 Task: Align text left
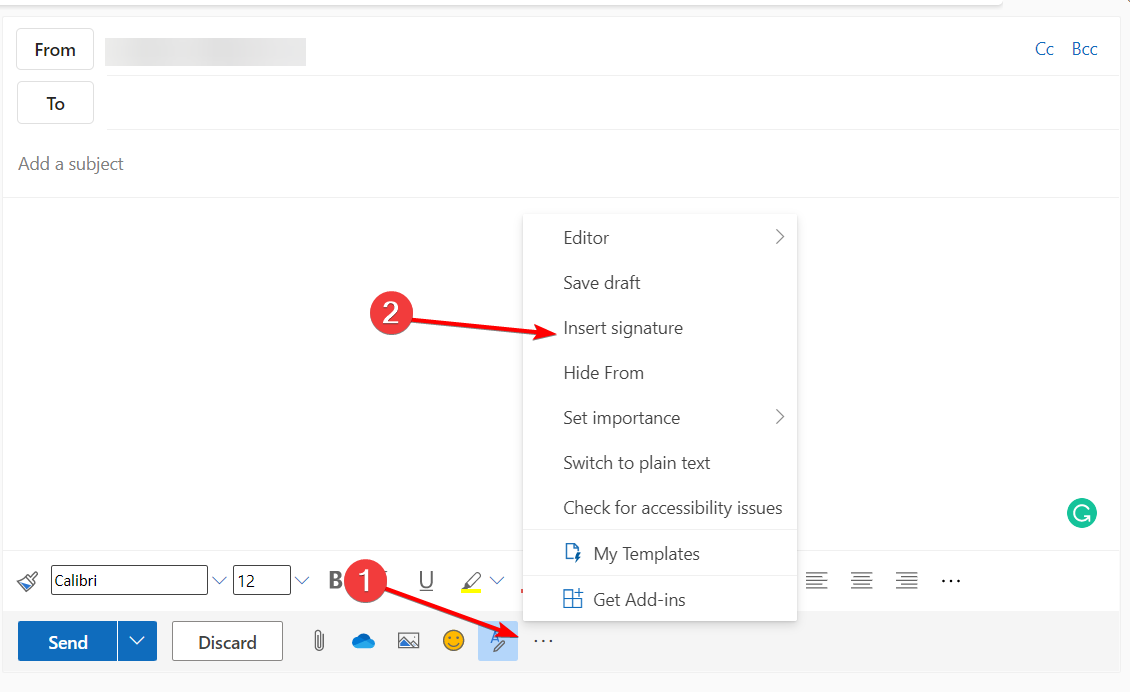tap(817, 580)
